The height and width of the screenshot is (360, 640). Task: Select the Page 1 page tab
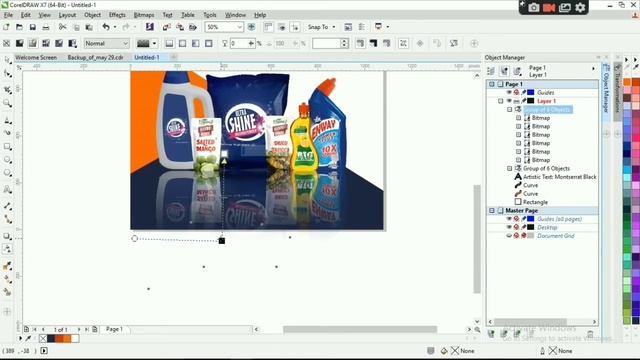coord(114,329)
